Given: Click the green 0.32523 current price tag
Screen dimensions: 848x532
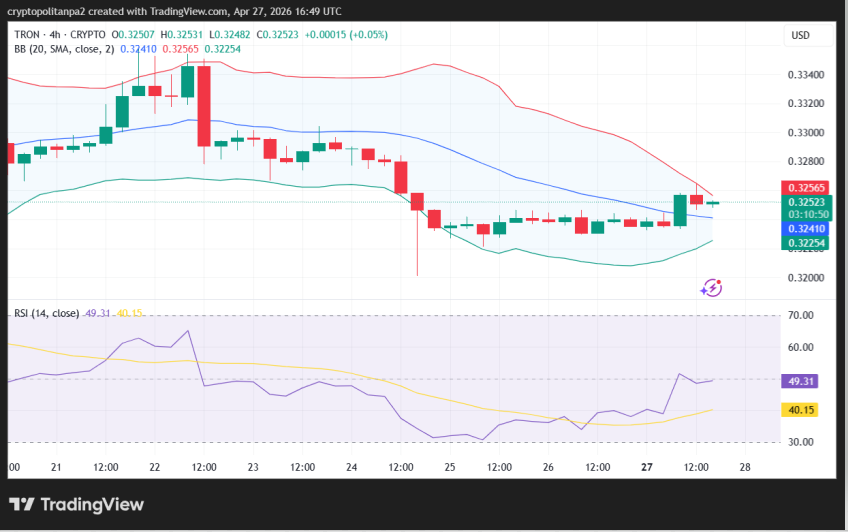Looking at the screenshot, I should click(805, 202).
